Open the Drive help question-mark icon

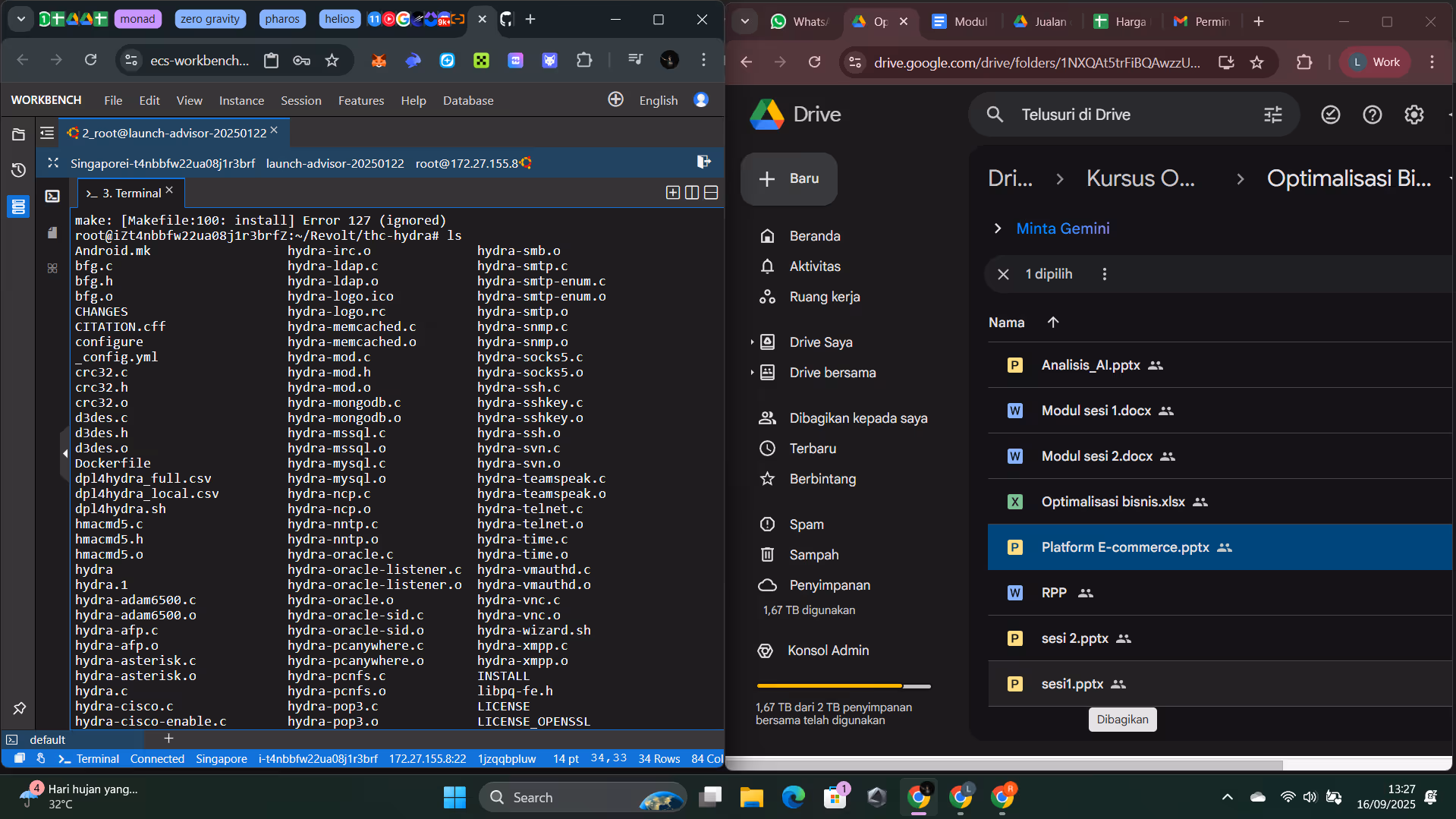pos(1372,115)
